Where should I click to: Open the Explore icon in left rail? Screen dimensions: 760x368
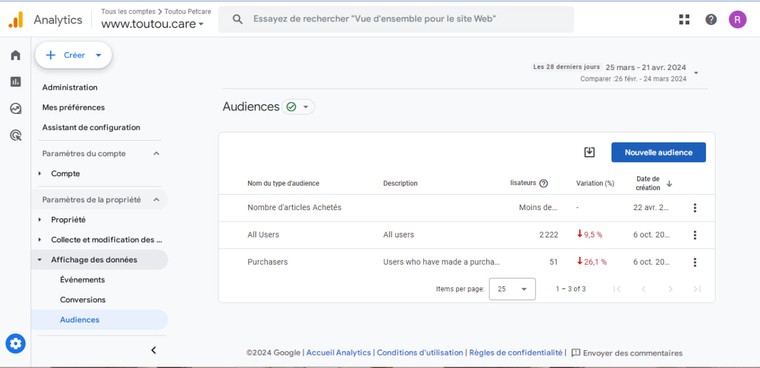pyautogui.click(x=16, y=109)
